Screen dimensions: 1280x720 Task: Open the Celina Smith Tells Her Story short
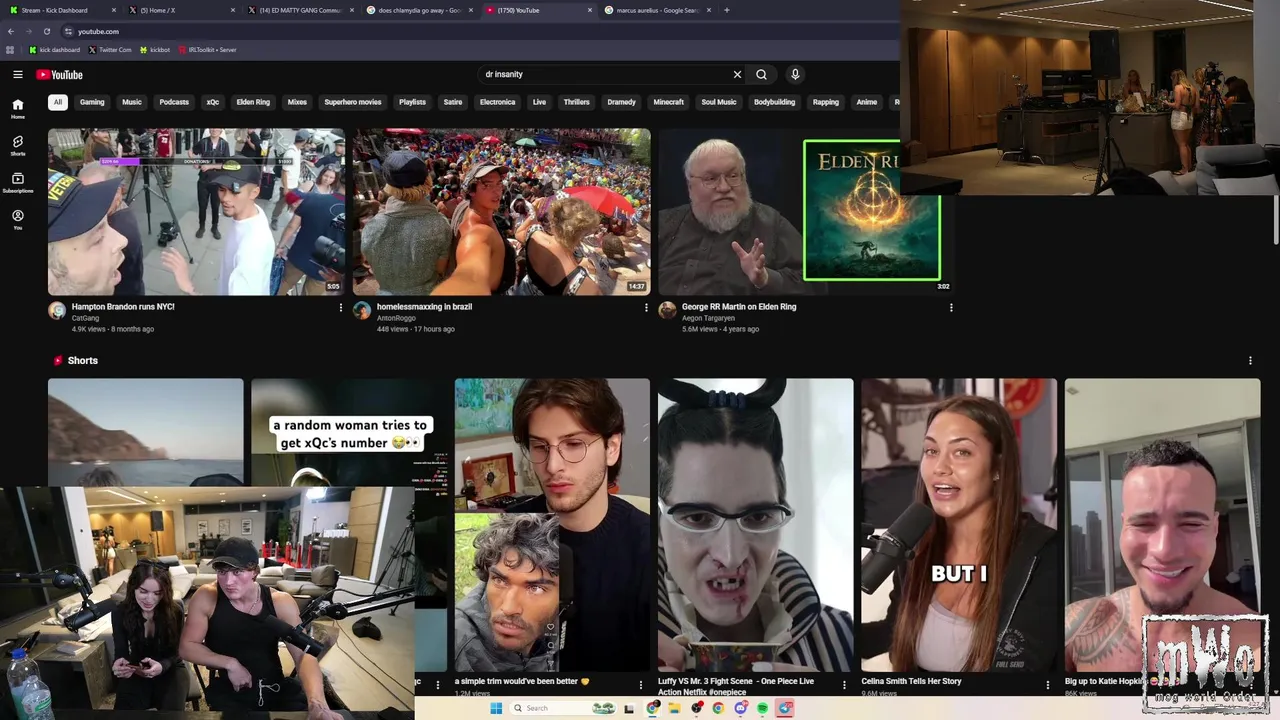click(959, 524)
